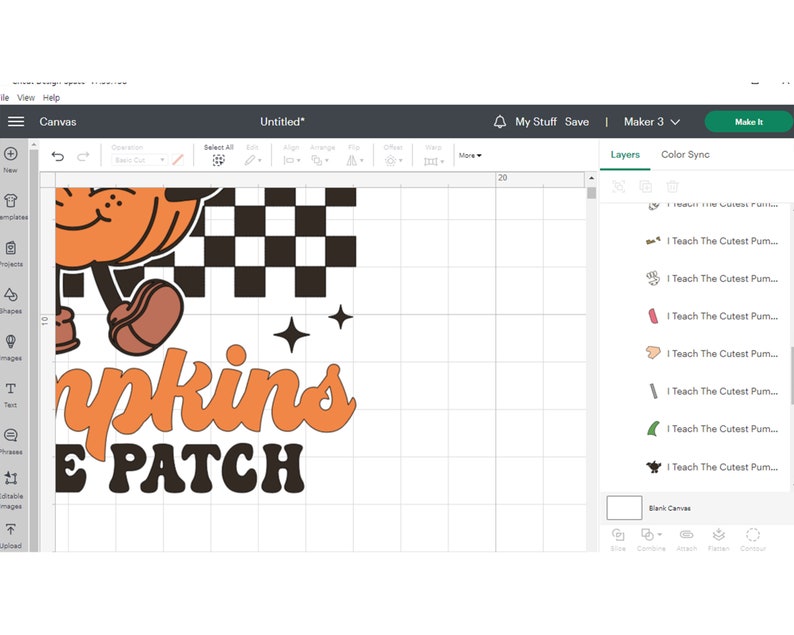Click the Blank Canvas swatch
Screen dimensions: 794x635
[624, 507]
